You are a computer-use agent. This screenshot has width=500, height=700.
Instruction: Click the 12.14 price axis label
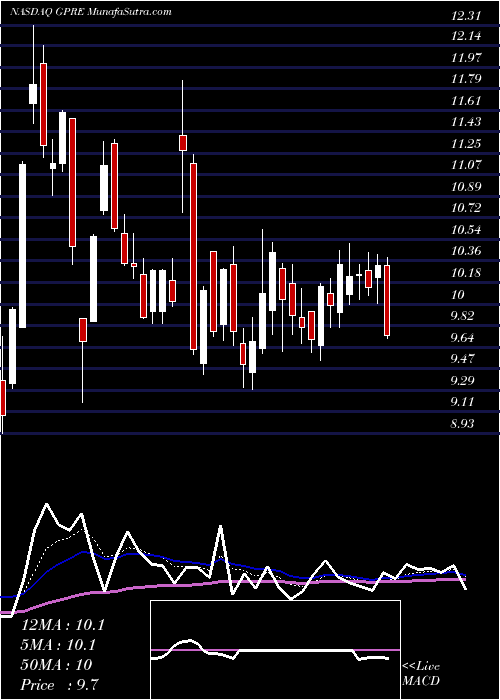466,36
